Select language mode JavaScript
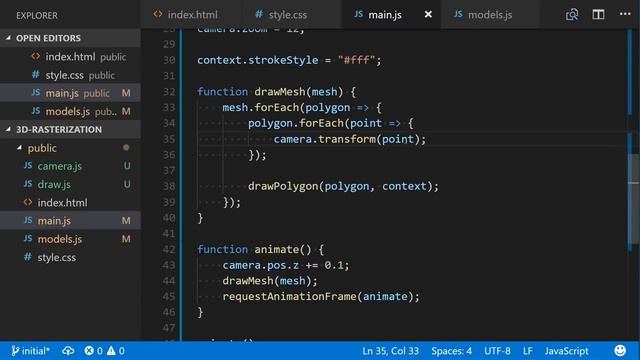This screenshot has width=640, height=360. [567, 351]
